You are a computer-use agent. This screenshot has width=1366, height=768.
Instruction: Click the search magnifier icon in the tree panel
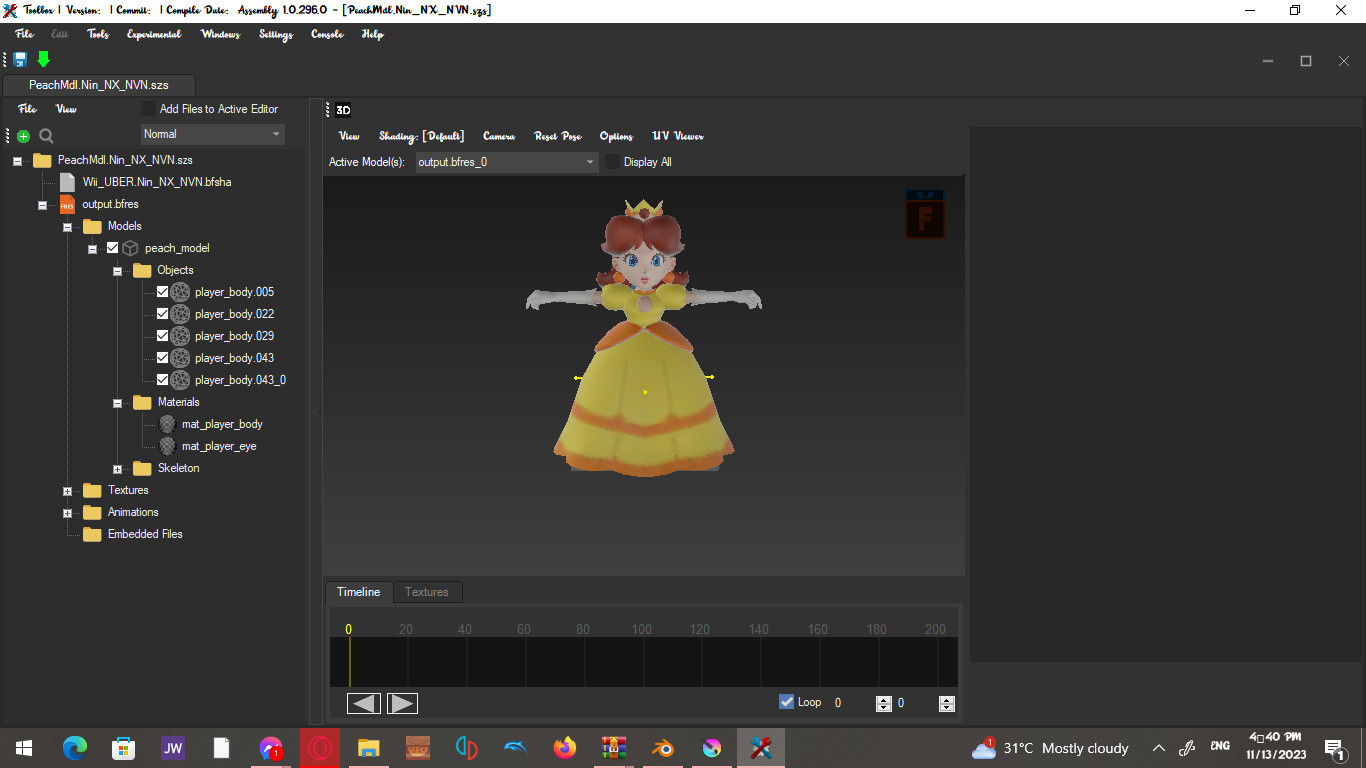(46, 135)
